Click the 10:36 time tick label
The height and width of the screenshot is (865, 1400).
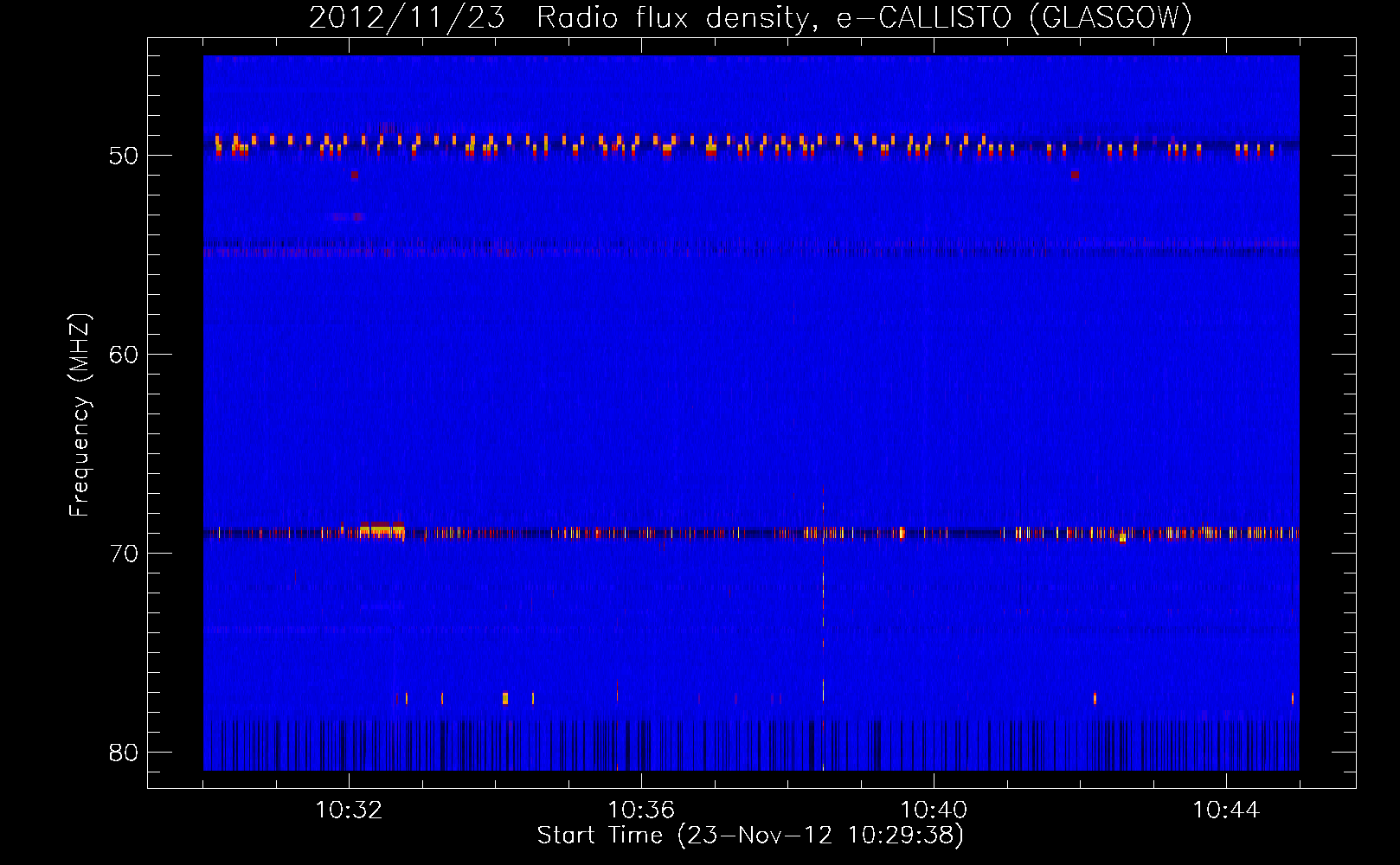[641, 811]
